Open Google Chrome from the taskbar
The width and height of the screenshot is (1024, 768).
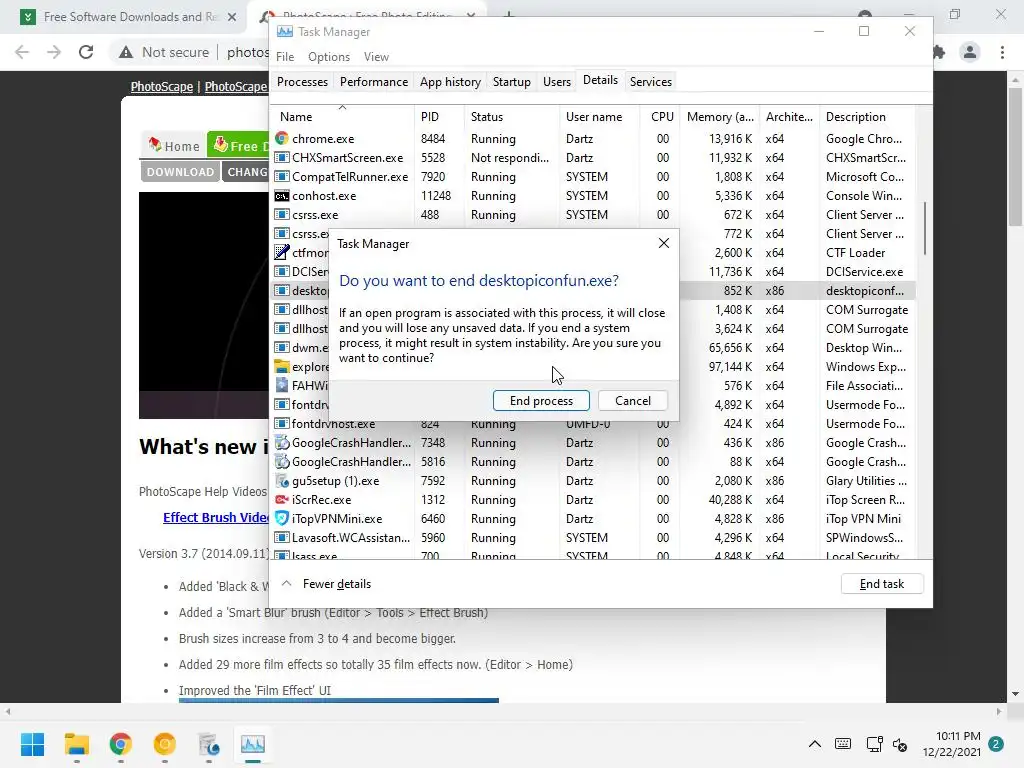120,744
